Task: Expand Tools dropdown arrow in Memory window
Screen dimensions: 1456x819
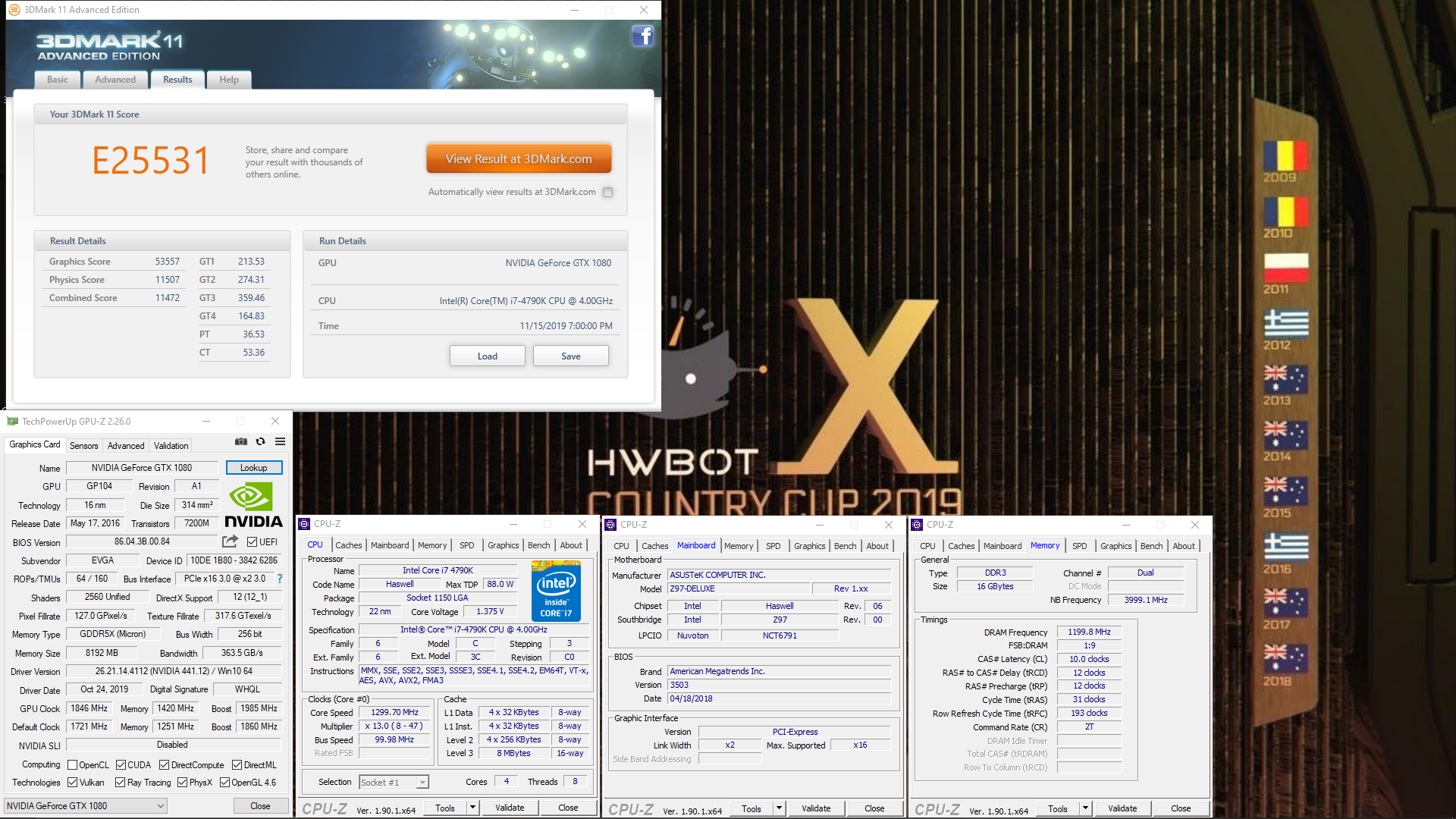Action: pyautogui.click(x=1085, y=808)
